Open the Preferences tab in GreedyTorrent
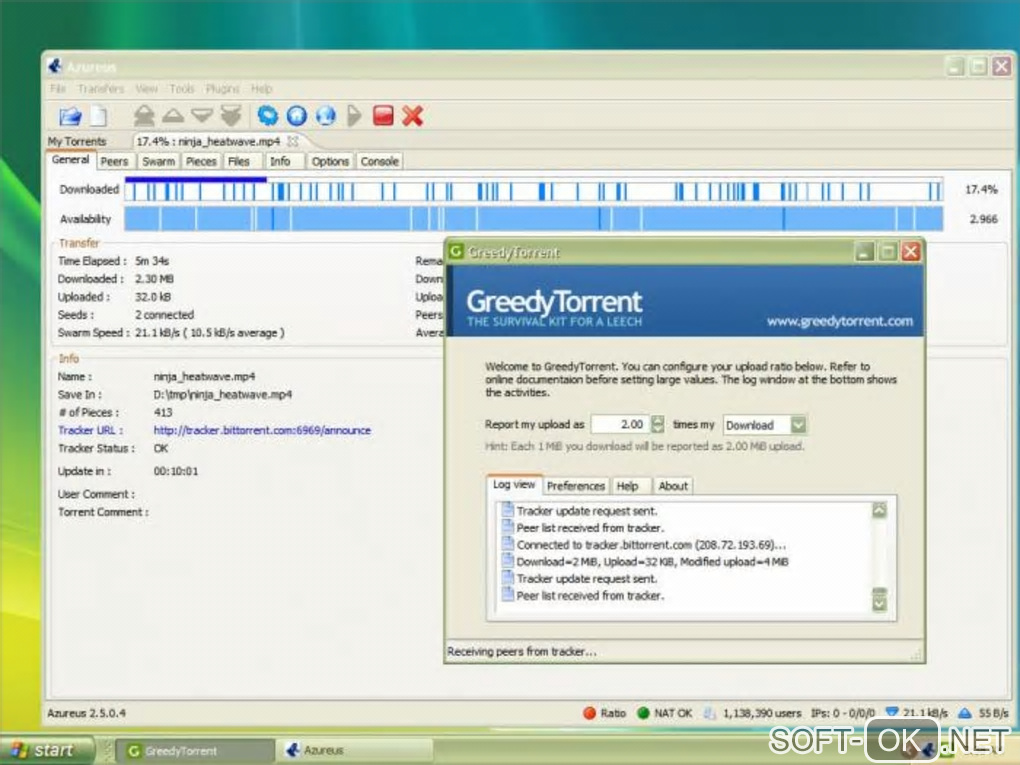Screen dimensions: 1020x765 point(576,486)
